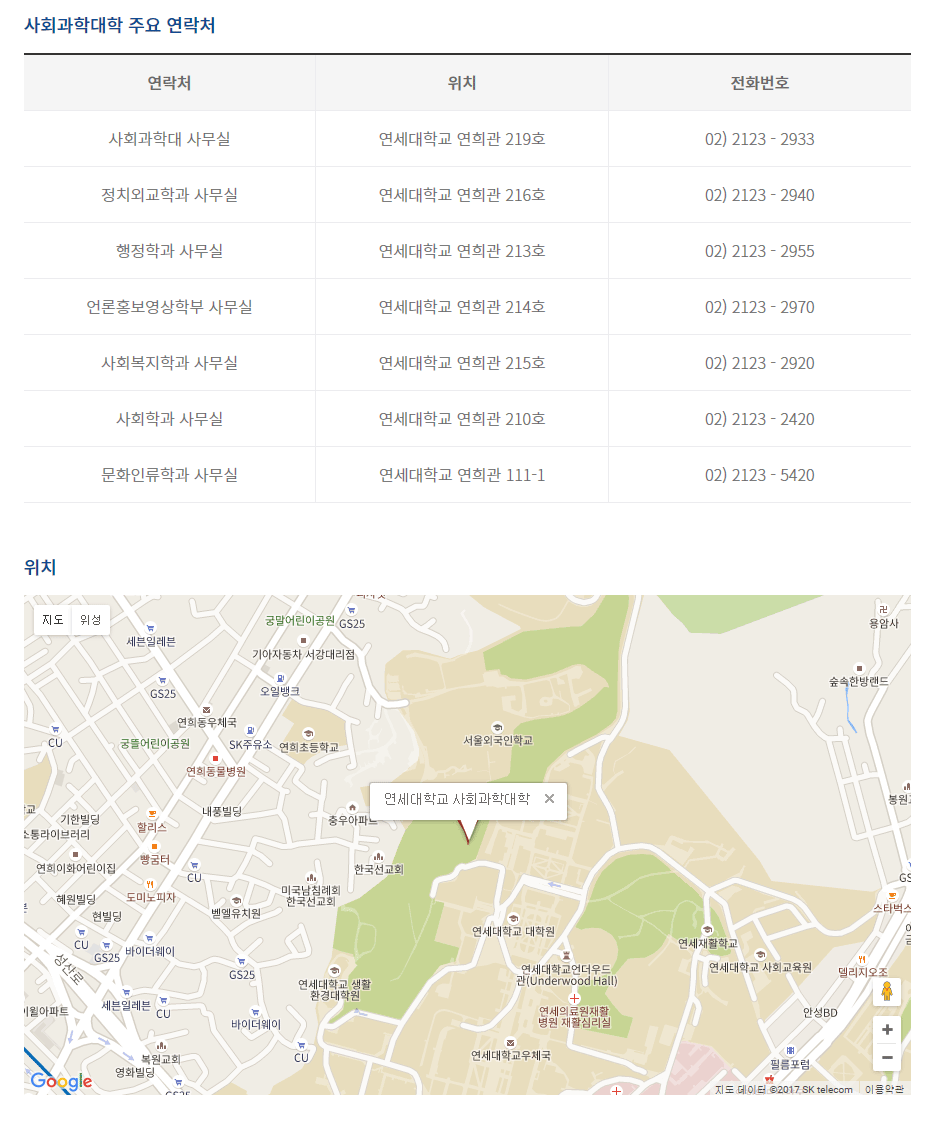
Task: Click the 연락처 column header
Action: [x=169, y=83]
